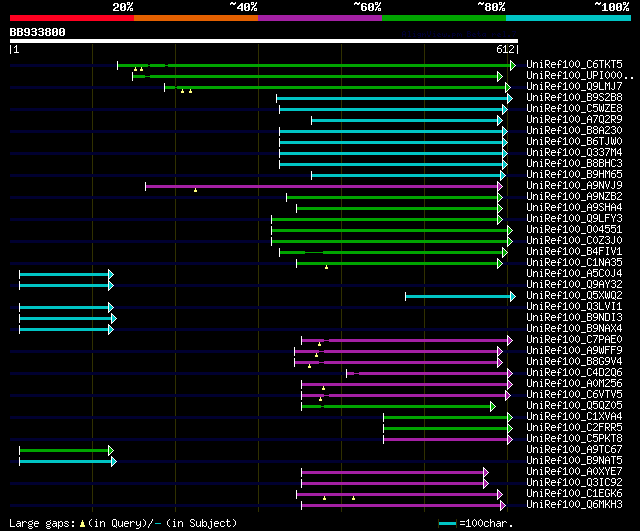Open the UniRef100_Q9LMJ7 hit label
The width and height of the screenshot is (640, 531).
[574, 87]
